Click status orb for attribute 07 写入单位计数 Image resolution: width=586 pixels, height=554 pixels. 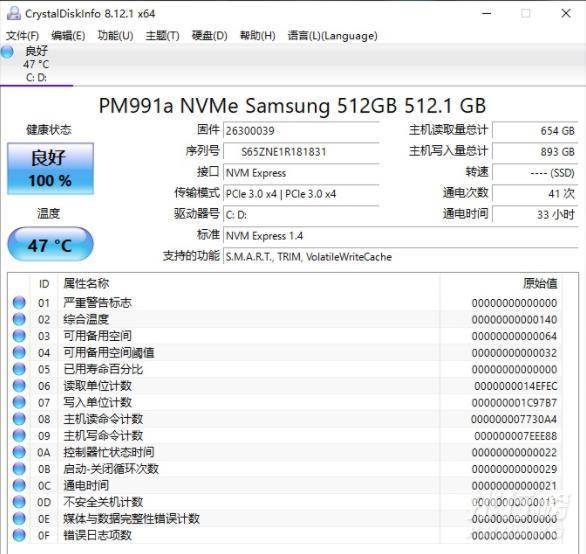(x=19, y=402)
